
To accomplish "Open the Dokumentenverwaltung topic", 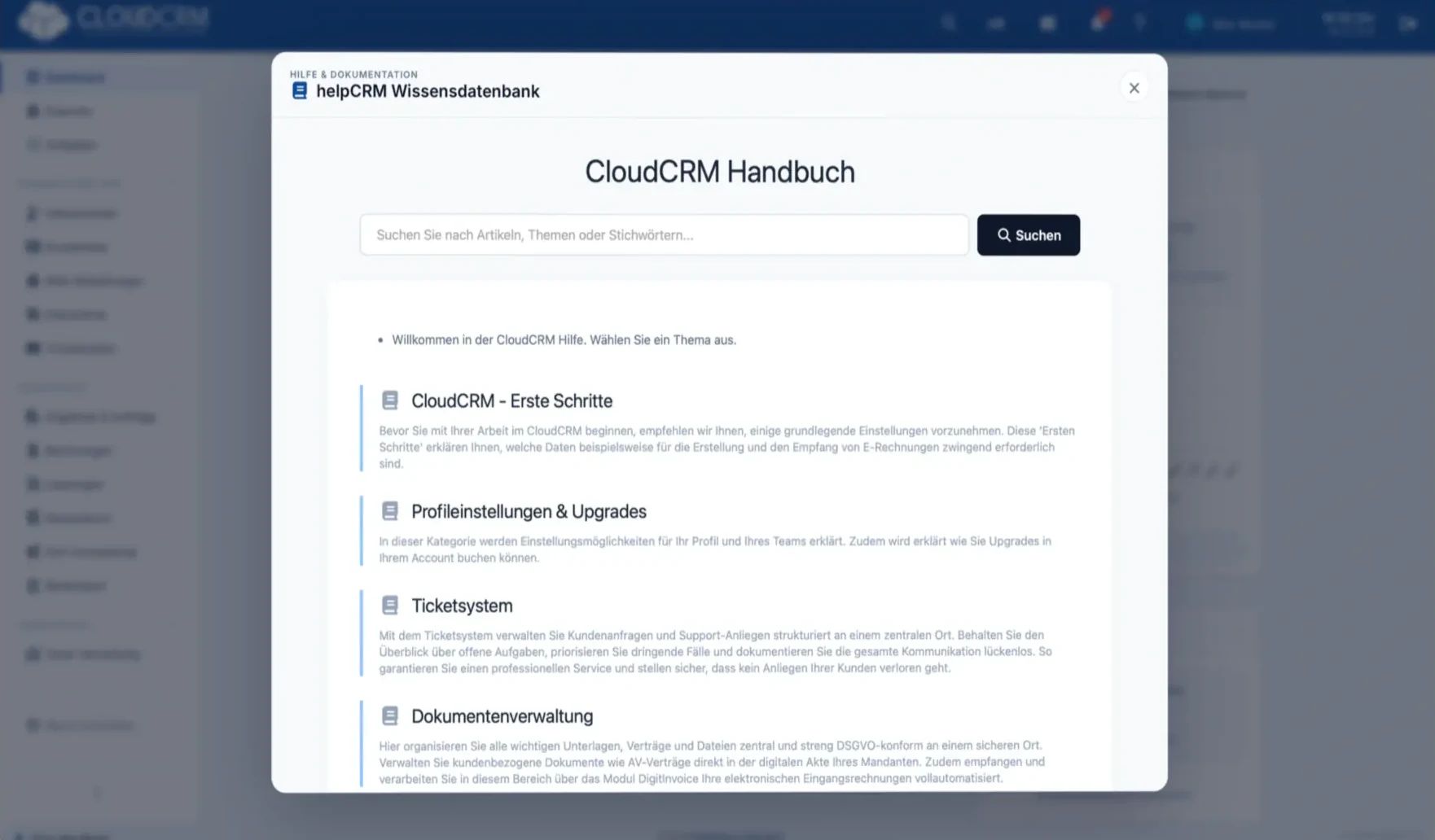I will pos(502,716).
